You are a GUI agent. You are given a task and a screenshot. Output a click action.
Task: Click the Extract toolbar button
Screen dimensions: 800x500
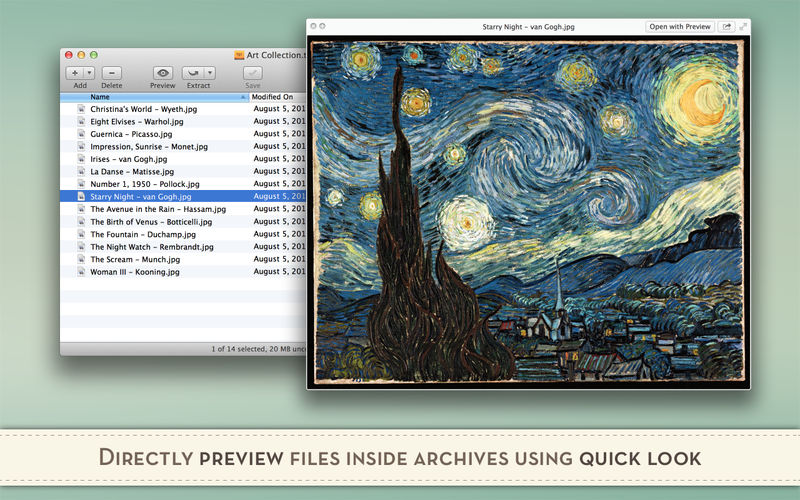193,73
